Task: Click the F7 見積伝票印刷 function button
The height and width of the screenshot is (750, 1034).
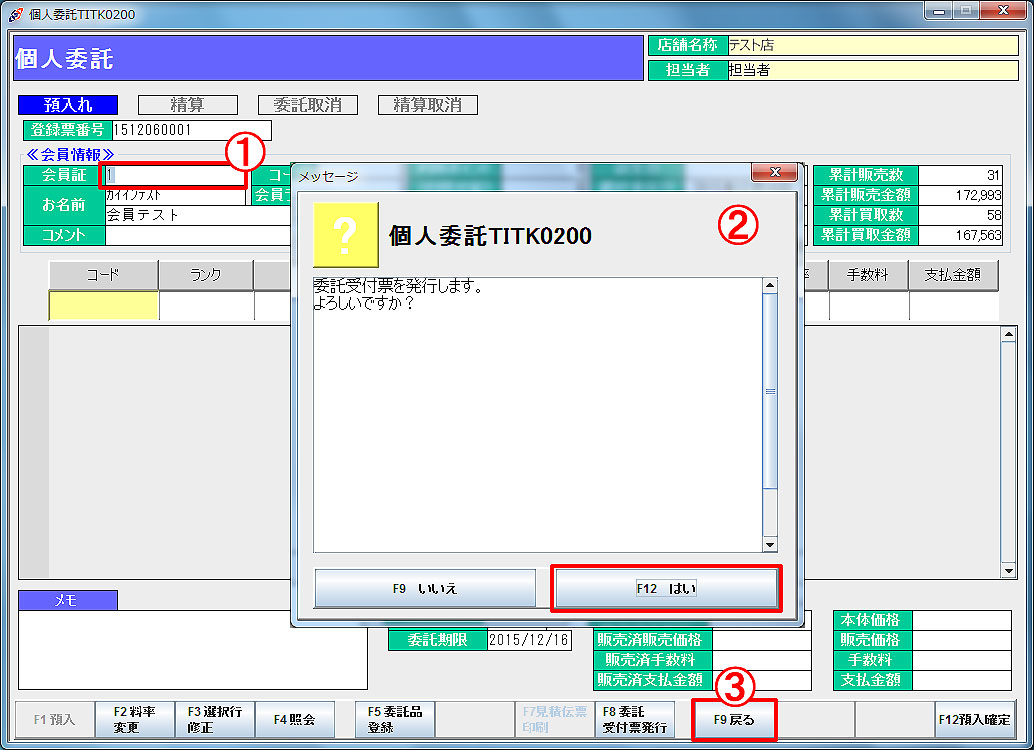Action: (555, 719)
